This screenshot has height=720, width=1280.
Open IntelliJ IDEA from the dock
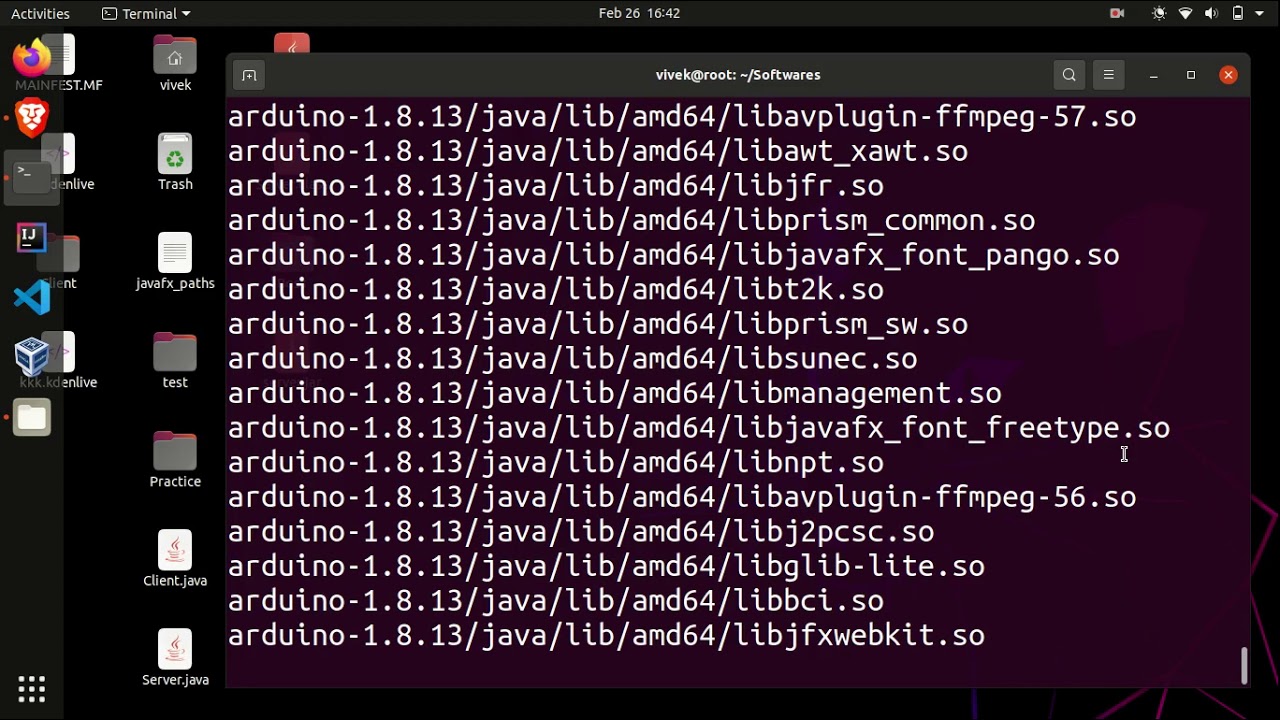click(x=32, y=238)
